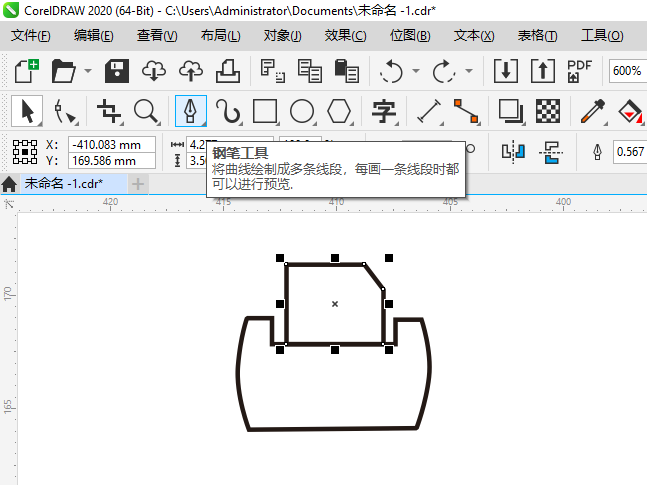Go to the Welcome home tab icon
The width and height of the screenshot is (647, 485).
tap(9, 184)
